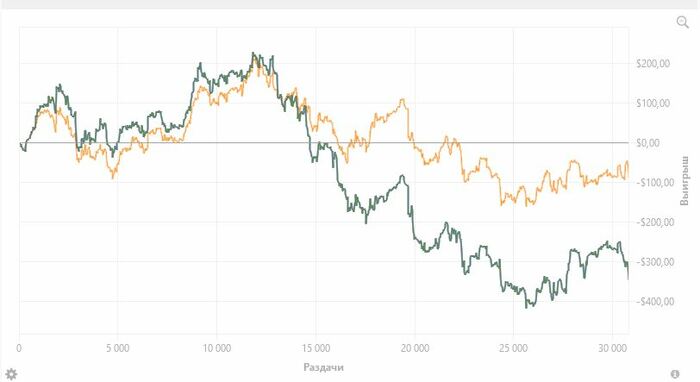Click the -$400,00 axis label

pos(655,302)
